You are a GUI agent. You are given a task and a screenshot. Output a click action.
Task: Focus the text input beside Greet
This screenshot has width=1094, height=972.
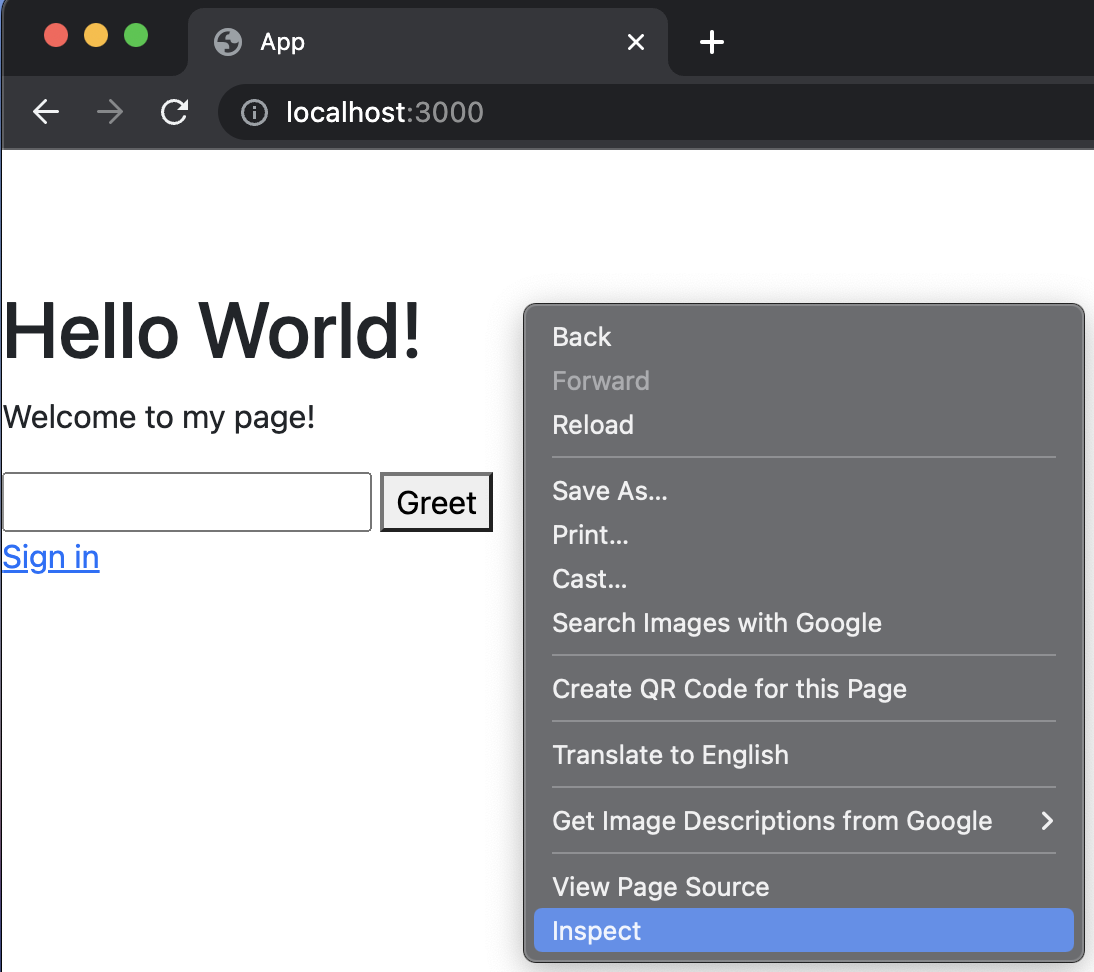pos(187,502)
